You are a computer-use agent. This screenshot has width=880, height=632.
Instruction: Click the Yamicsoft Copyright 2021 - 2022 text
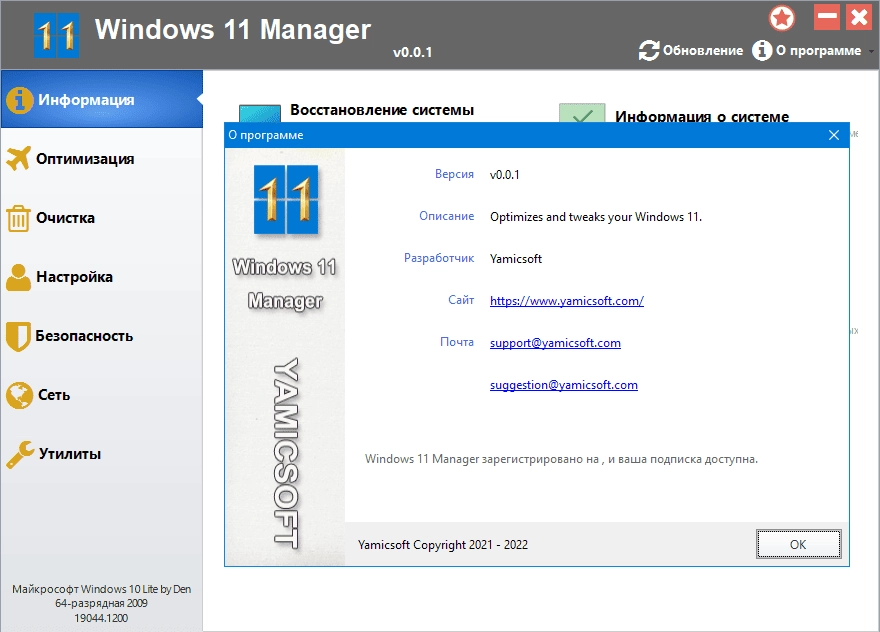pyautogui.click(x=443, y=544)
